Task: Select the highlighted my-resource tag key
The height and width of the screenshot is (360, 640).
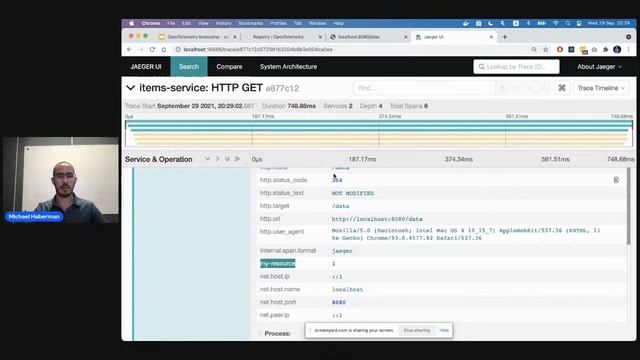Action: click(278, 264)
